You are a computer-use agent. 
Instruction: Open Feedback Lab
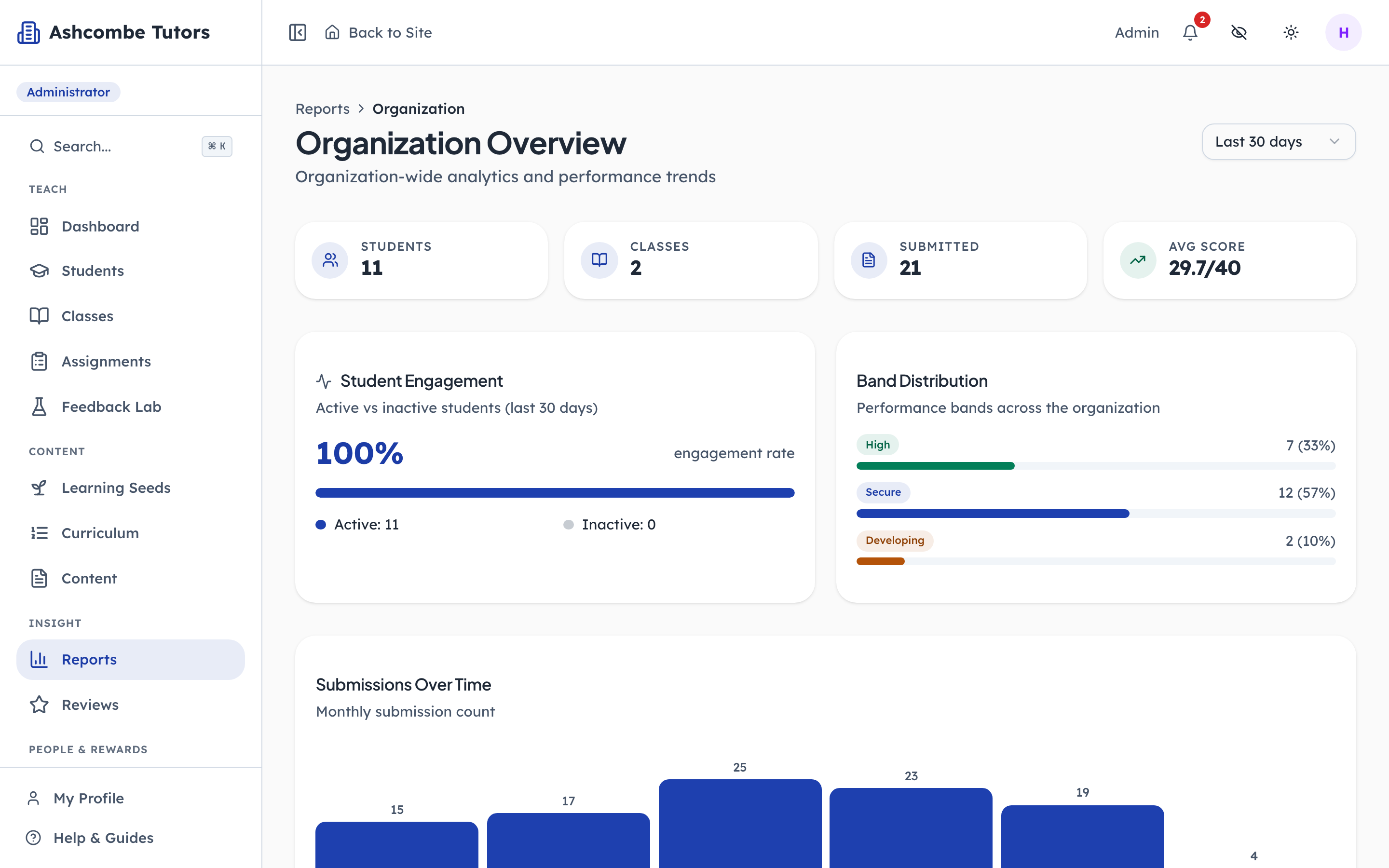(131, 407)
